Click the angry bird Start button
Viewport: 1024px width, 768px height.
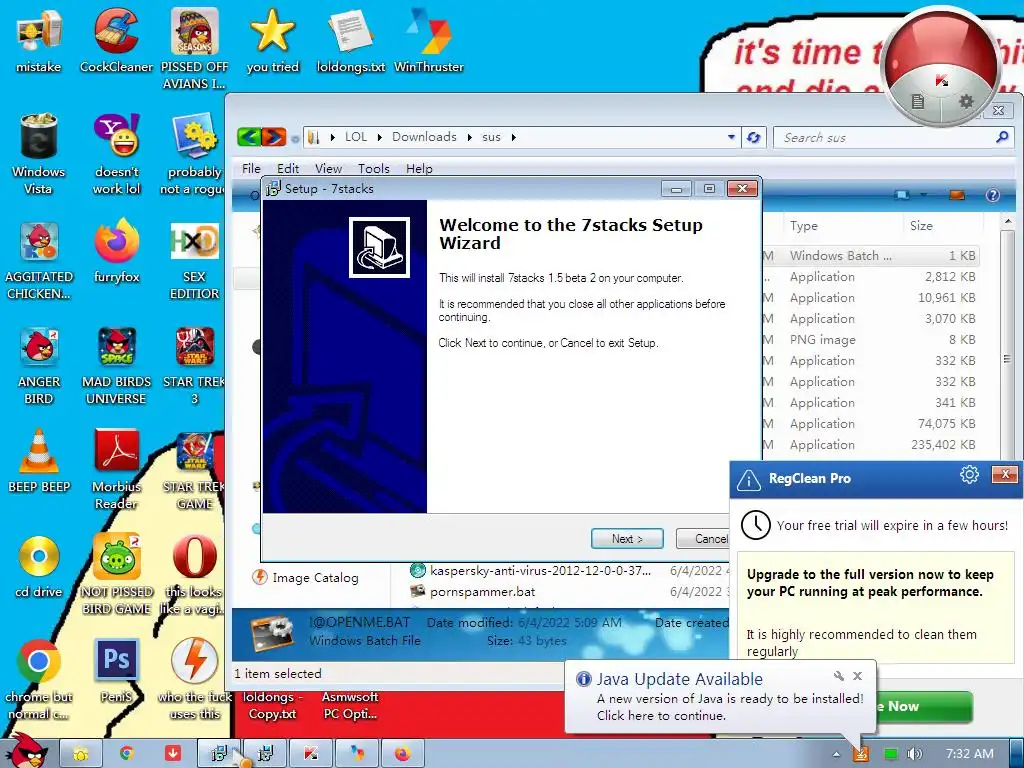(27, 751)
